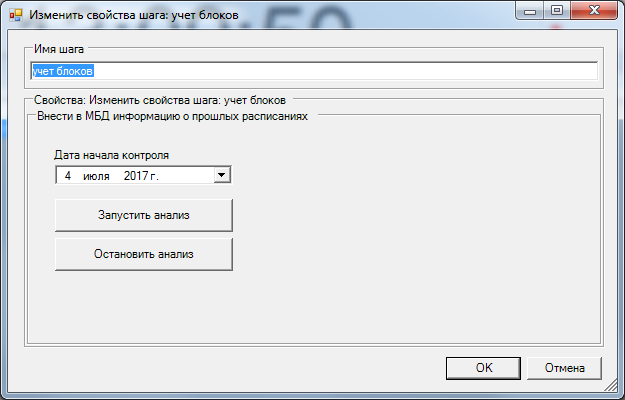Click the empty part of the step name field

point(345,71)
